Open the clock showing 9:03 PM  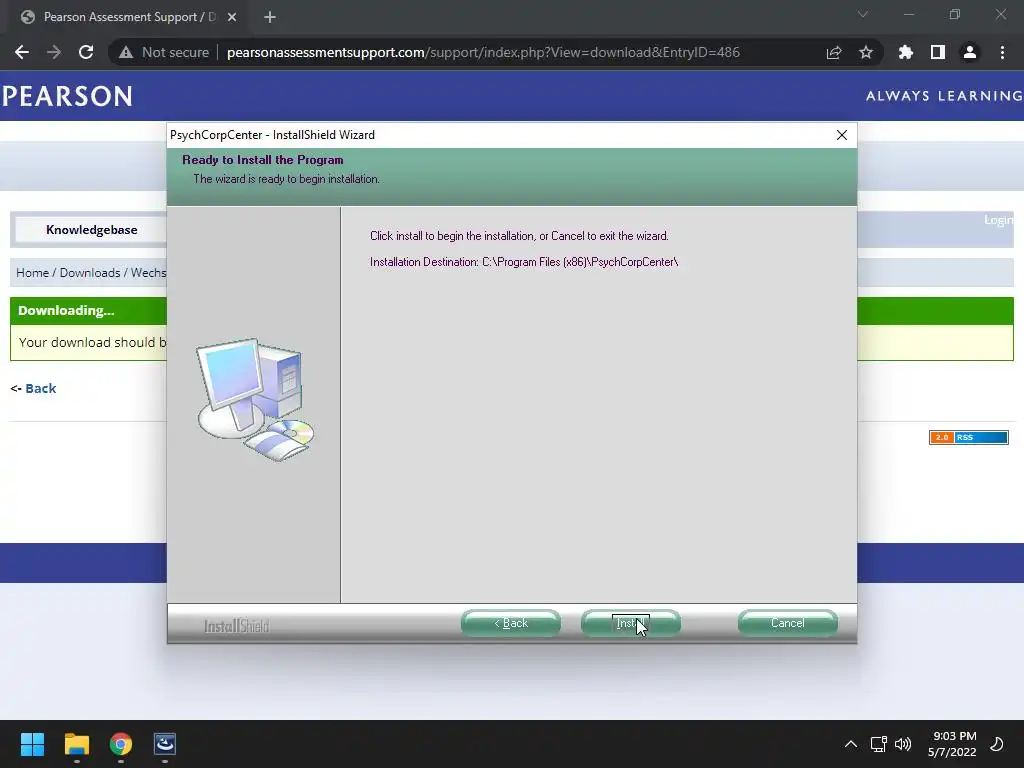952,744
